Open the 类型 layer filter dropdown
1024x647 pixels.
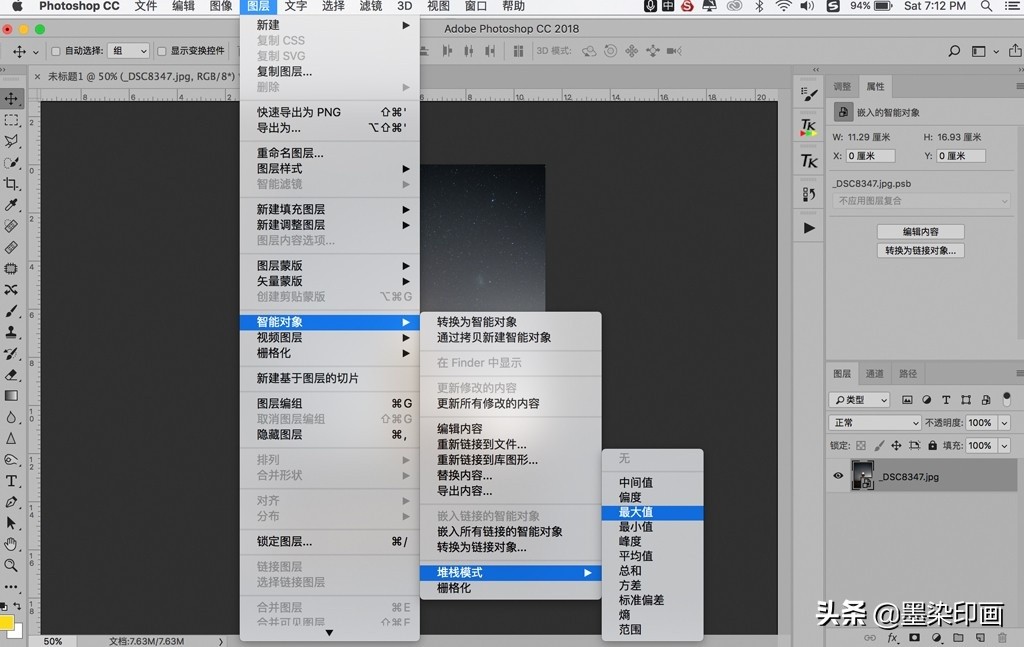(x=860, y=400)
